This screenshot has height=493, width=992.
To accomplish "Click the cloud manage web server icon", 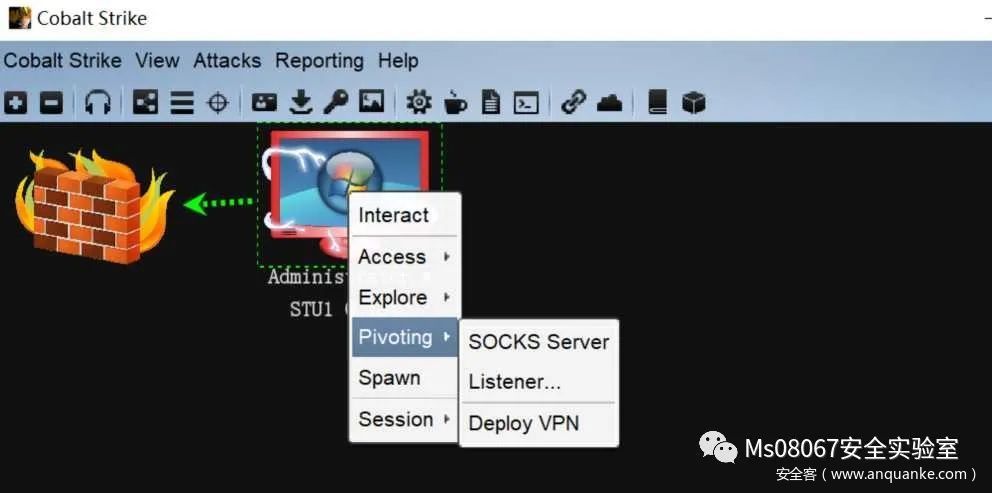I will coord(610,102).
